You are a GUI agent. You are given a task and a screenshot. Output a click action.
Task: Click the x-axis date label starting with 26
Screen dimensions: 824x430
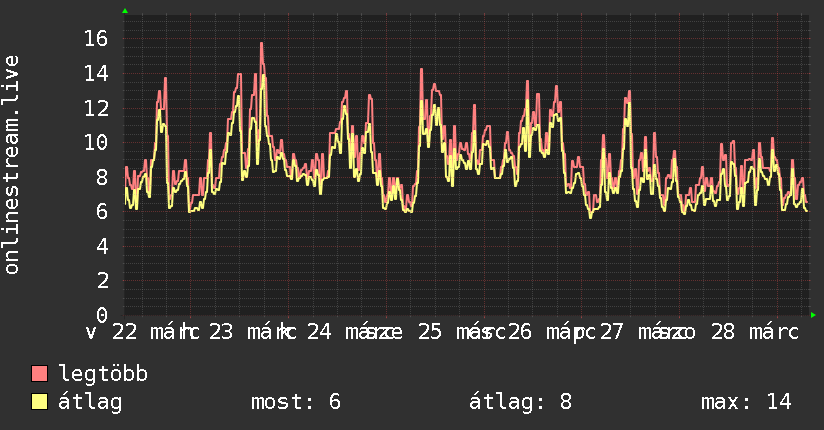point(552,332)
